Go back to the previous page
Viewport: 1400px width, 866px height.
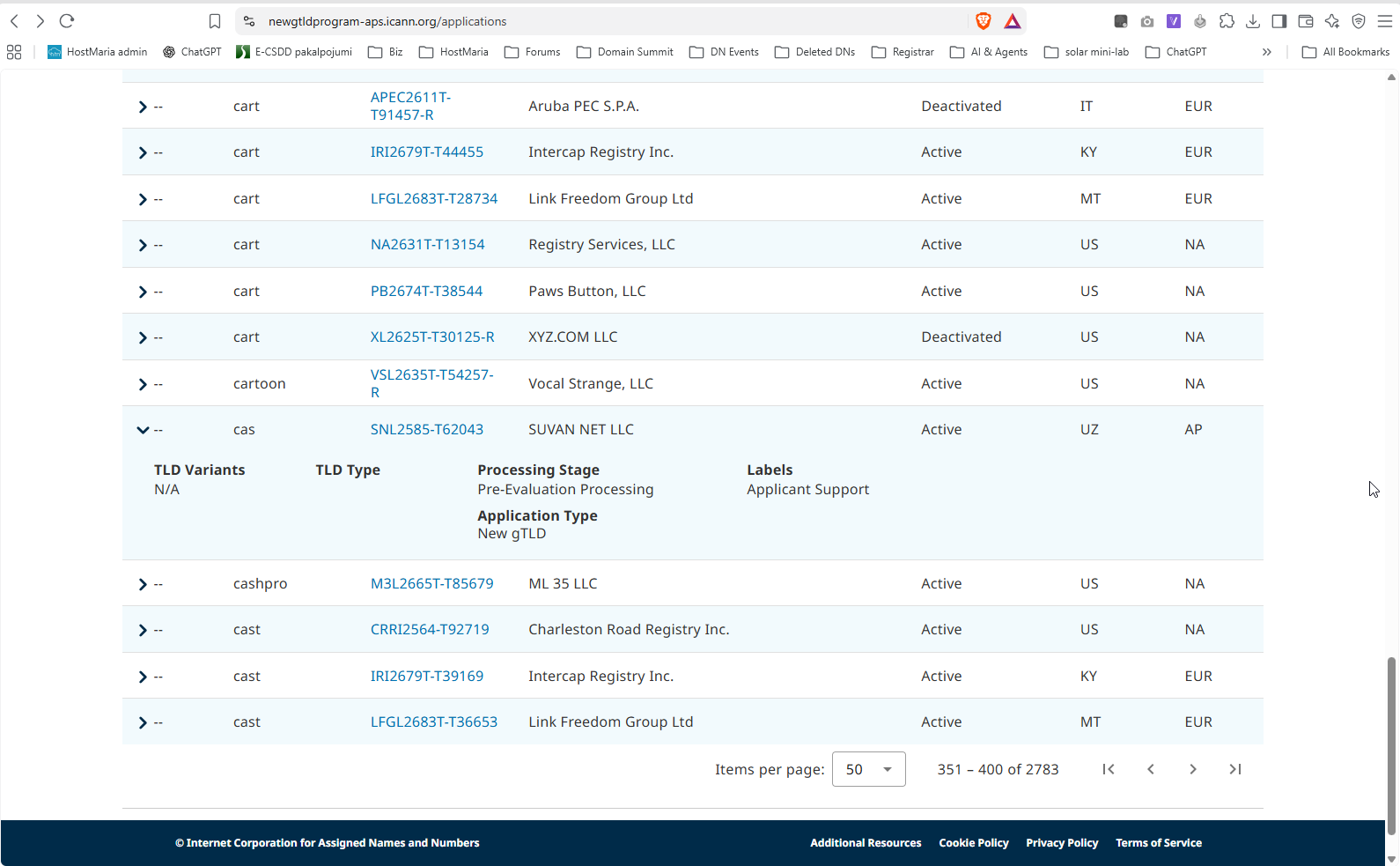pyautogui.click(x=15, y=21)
